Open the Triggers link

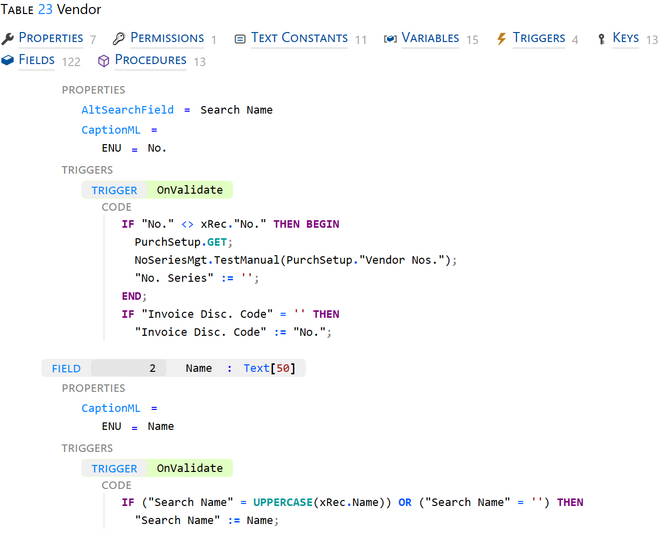point(538,38)
